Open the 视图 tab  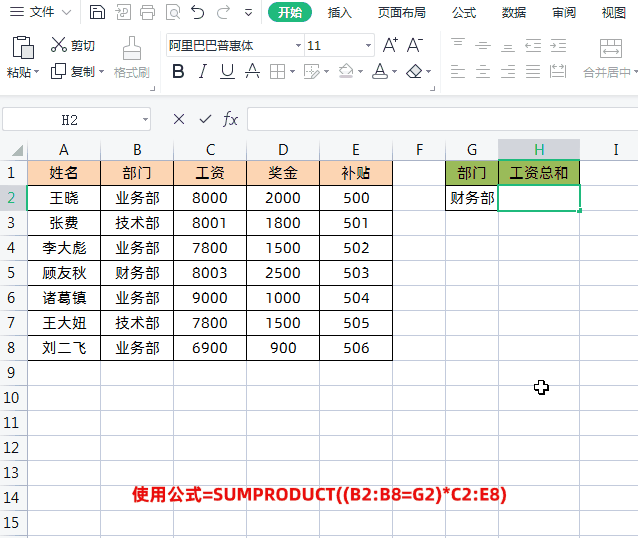click(x=614, y=13)
